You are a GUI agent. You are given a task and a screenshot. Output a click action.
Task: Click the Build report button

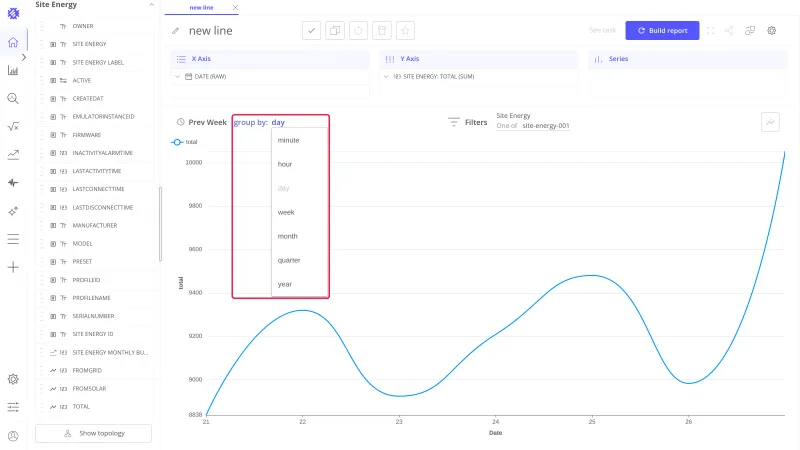coord(662,31)
